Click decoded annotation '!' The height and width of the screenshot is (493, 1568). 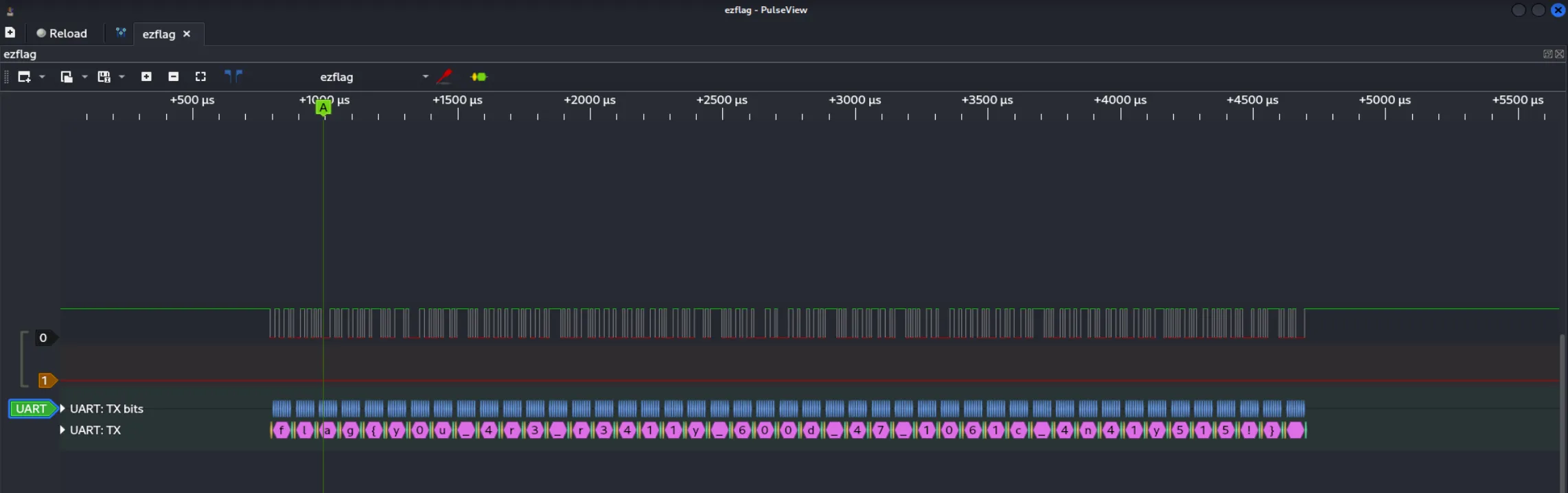(x=1249, y=431)
